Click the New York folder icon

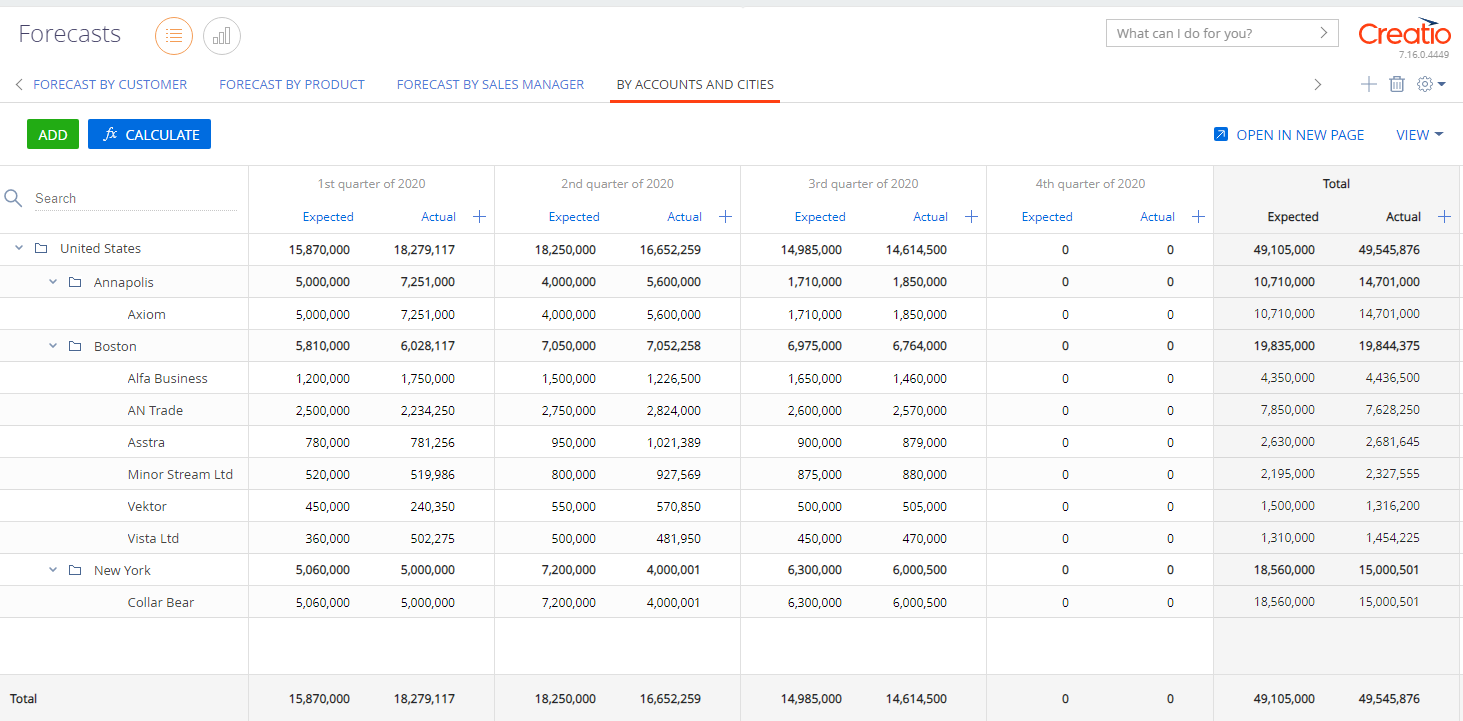(75, 570)
